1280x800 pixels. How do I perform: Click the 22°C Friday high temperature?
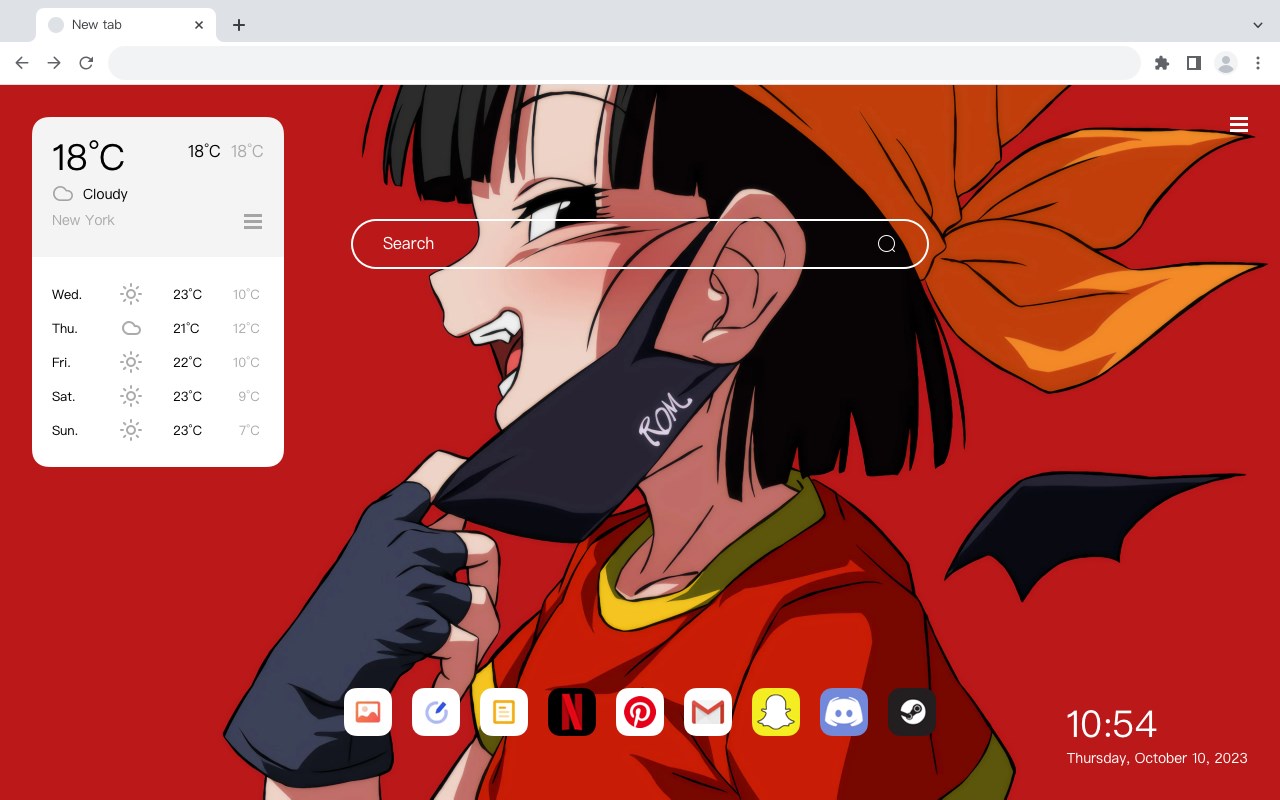(187, 362)
